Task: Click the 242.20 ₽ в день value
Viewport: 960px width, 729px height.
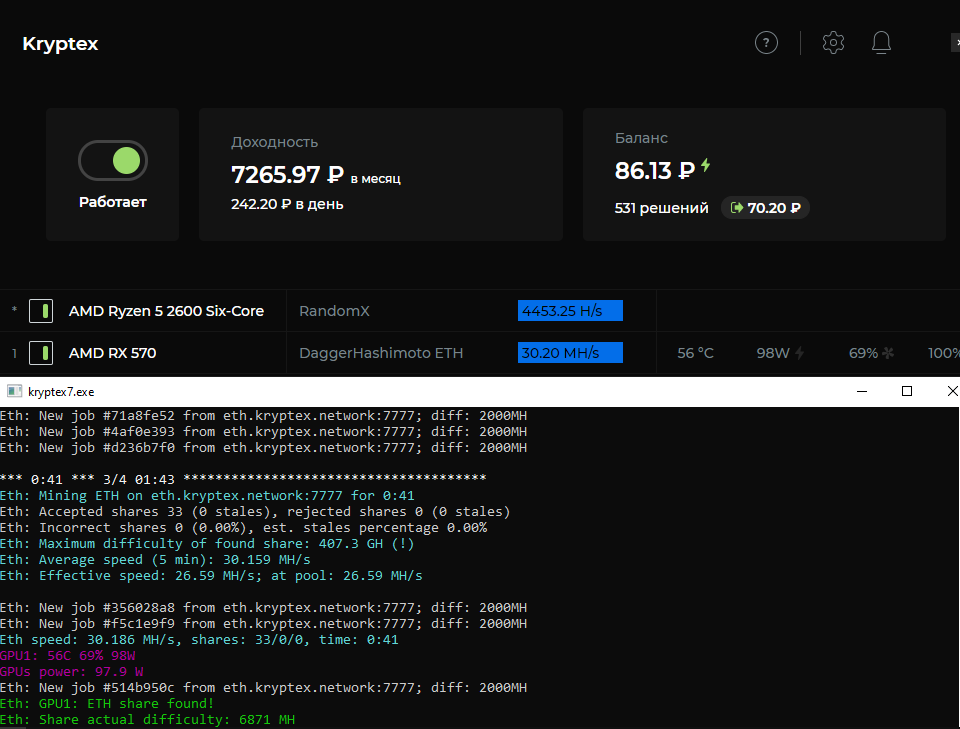Action: click(287, 204)
